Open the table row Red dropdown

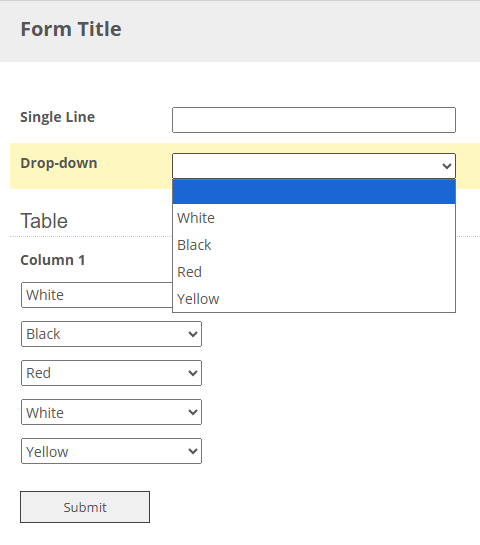(x=111, y=373)
